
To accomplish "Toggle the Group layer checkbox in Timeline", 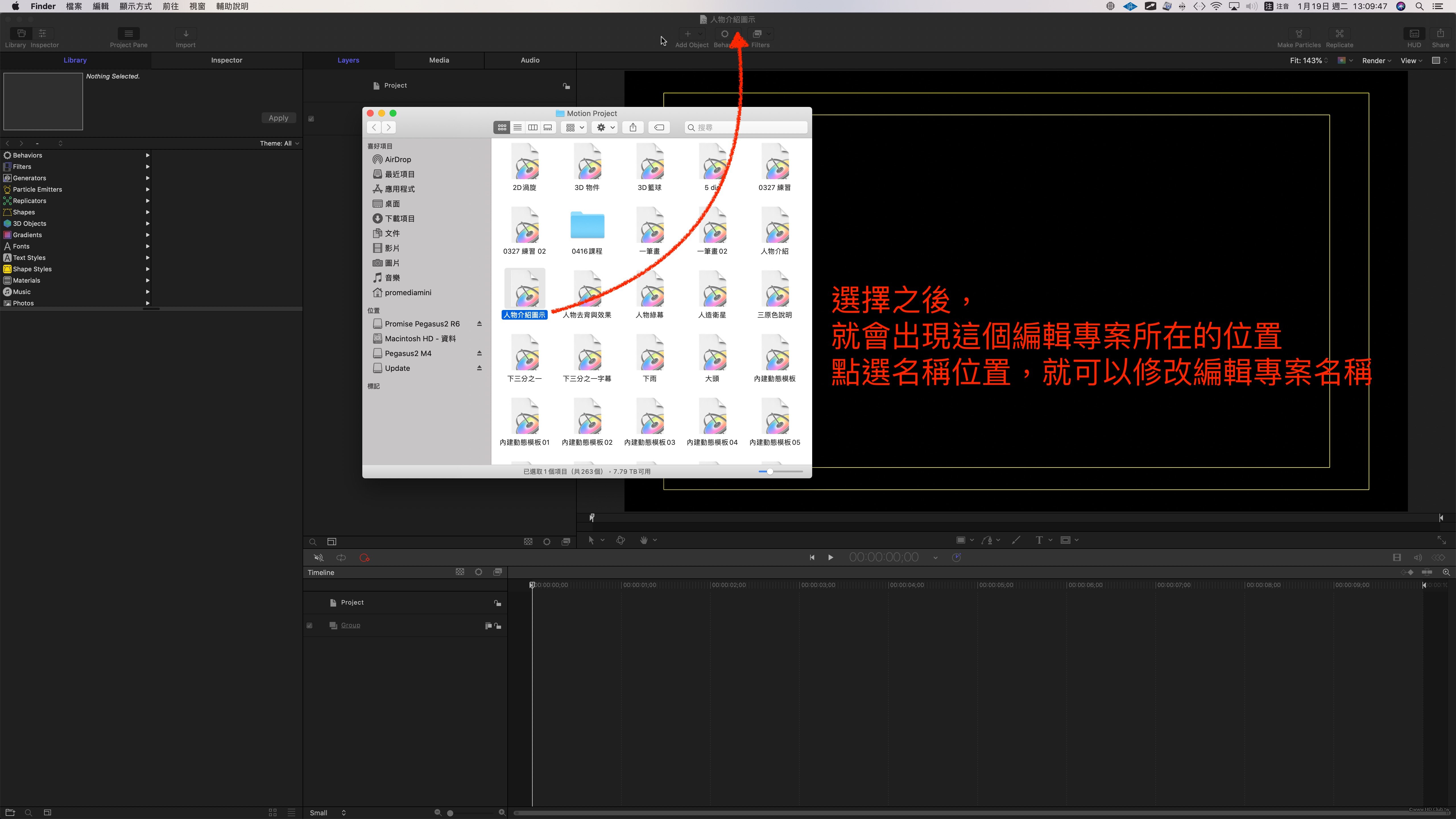I will [309, 626].
